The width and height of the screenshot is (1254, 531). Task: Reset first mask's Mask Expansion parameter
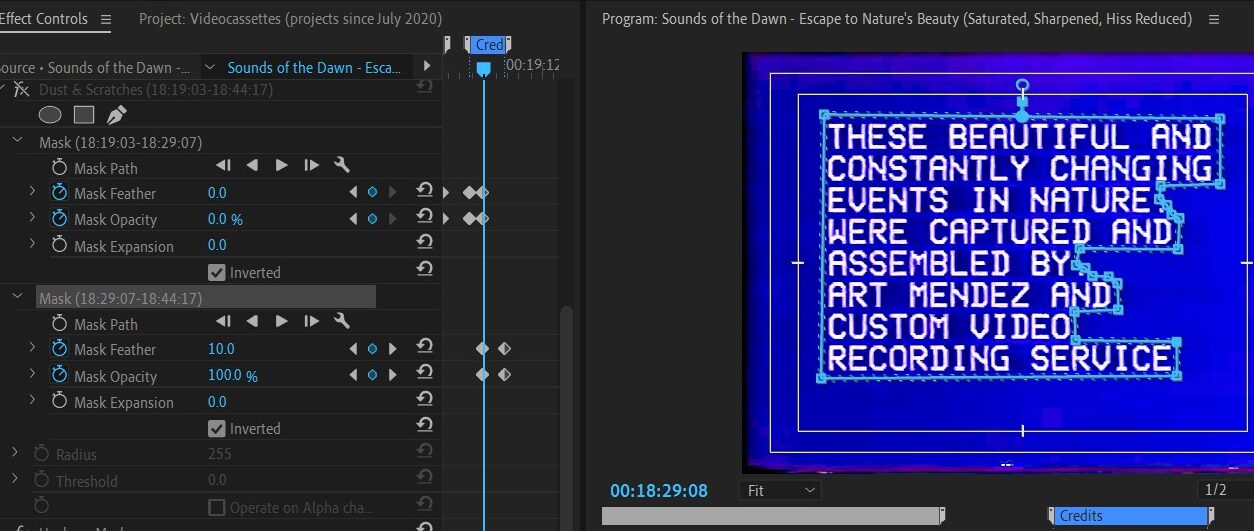click(x=425, y=245)
